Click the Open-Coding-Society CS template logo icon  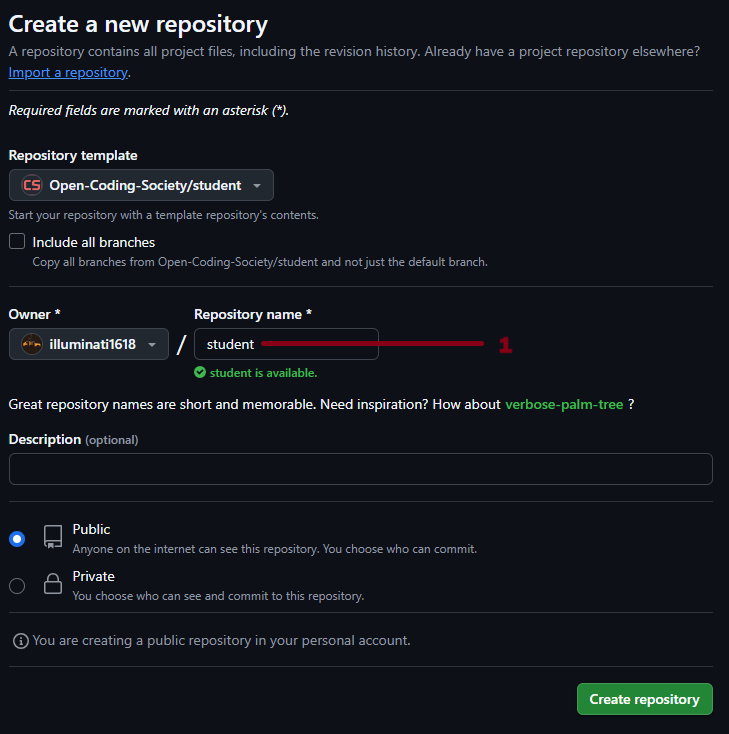coord(32,185)
